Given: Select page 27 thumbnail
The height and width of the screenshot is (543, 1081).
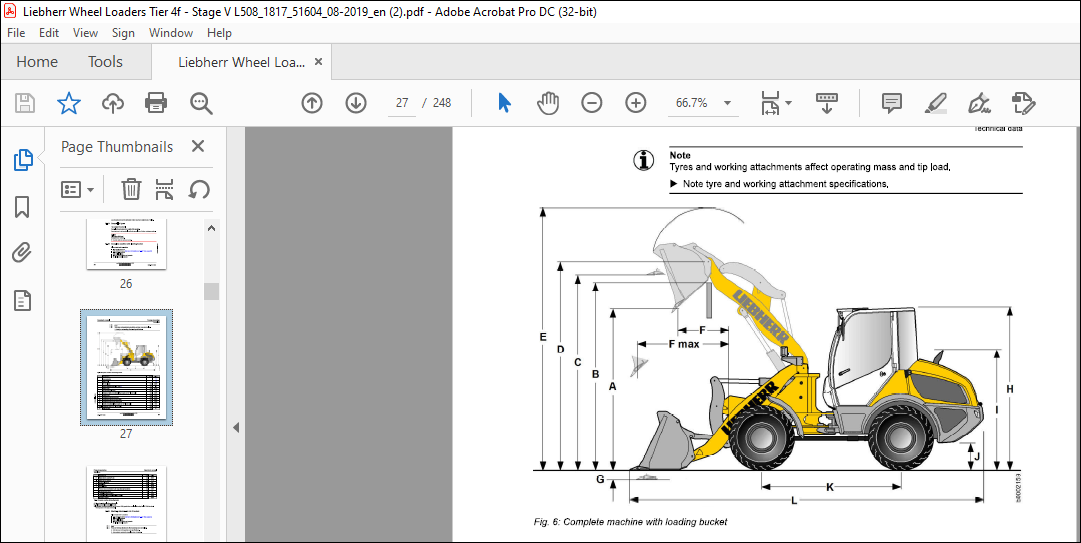Looking at the screenshot, I should click(x=126, y=367).
